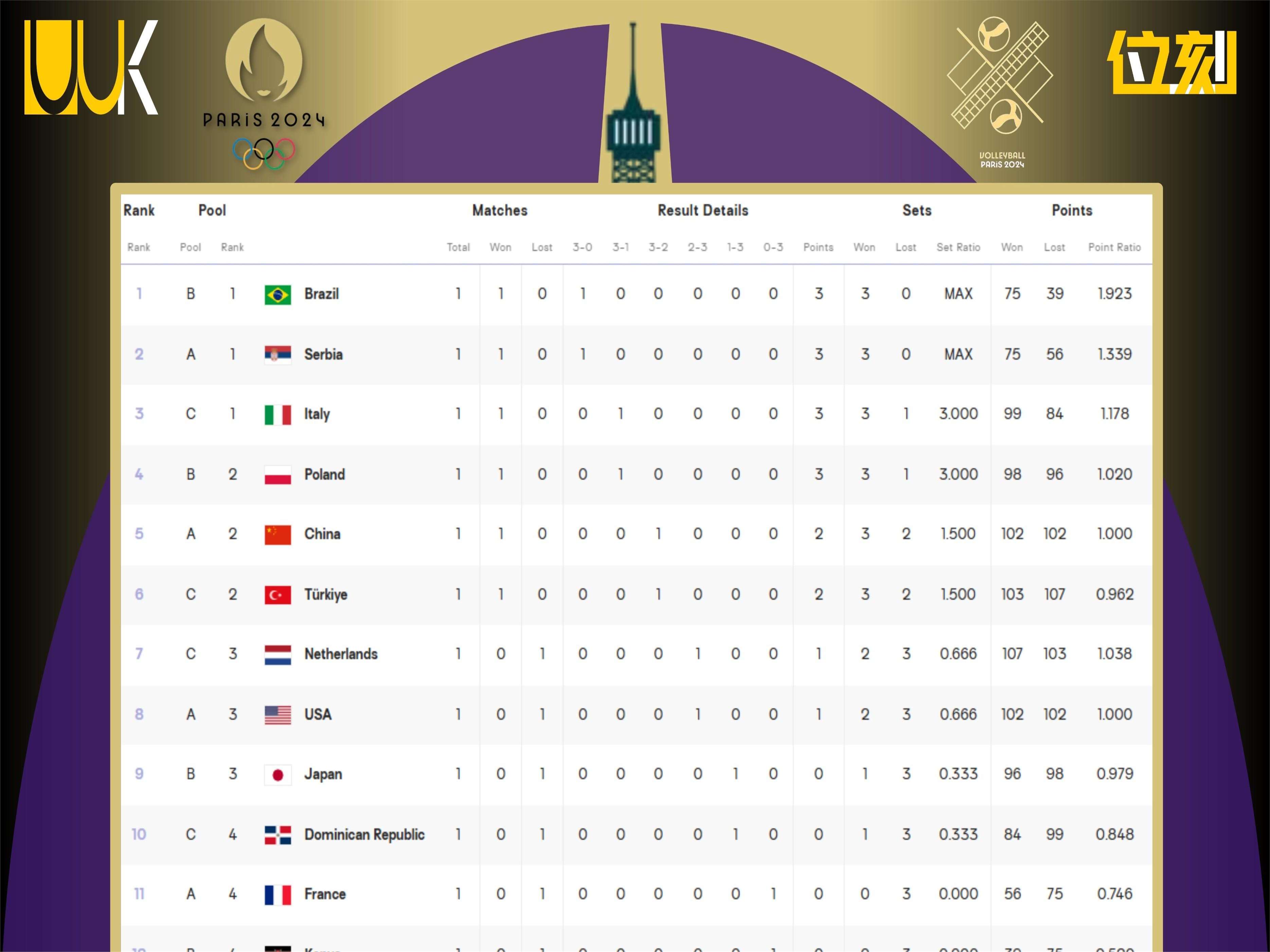
Task: Click the Dominican Republic team name
Action: pos(364,835)
